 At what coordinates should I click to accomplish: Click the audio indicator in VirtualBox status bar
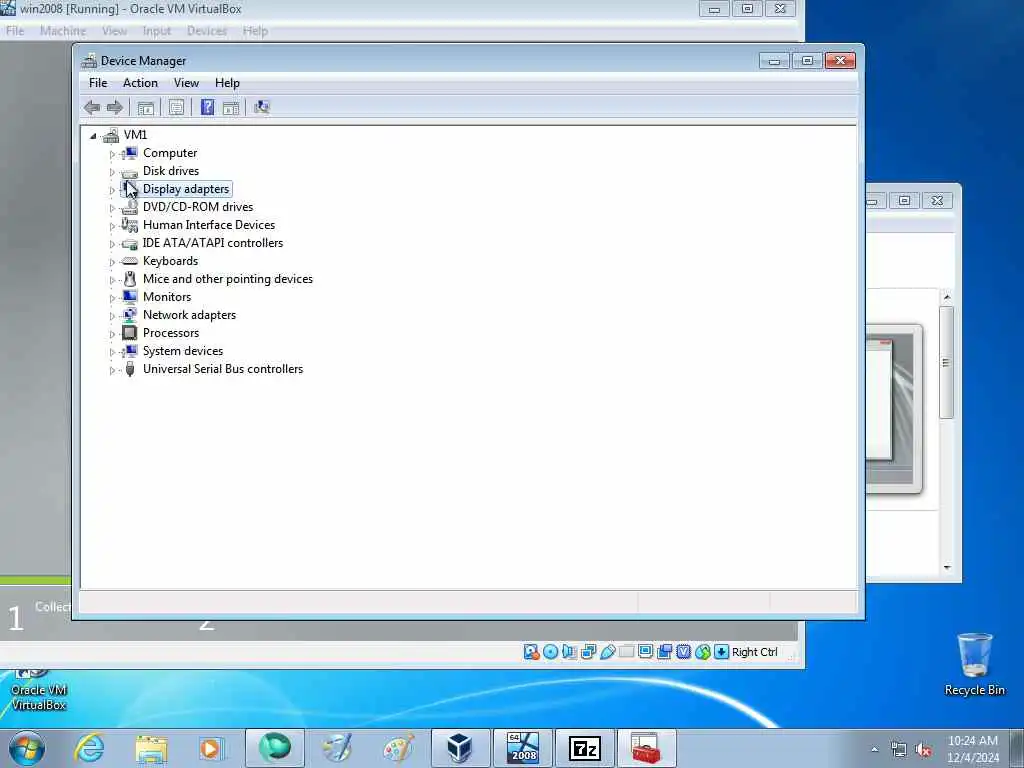pos(569,652)
